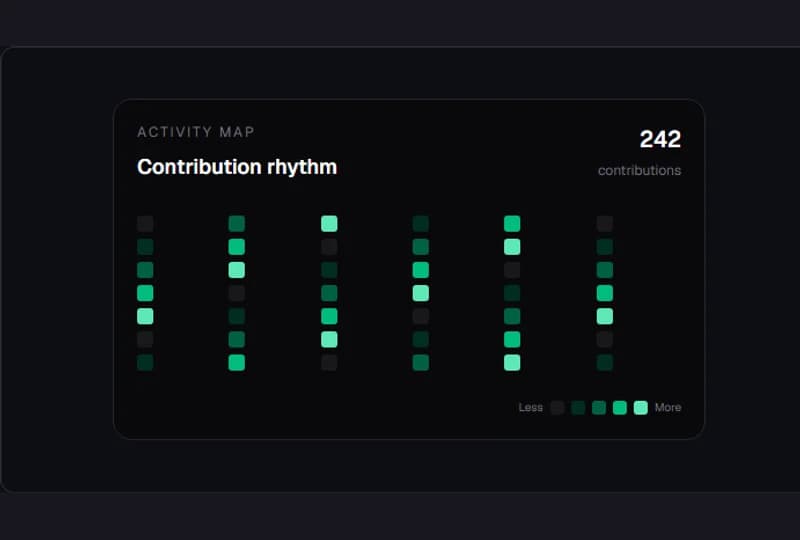Image resolution: width=800 pixels, height=540 pixels.
Task: Click the 'Contribution rhythm' title
Action: 237,167
